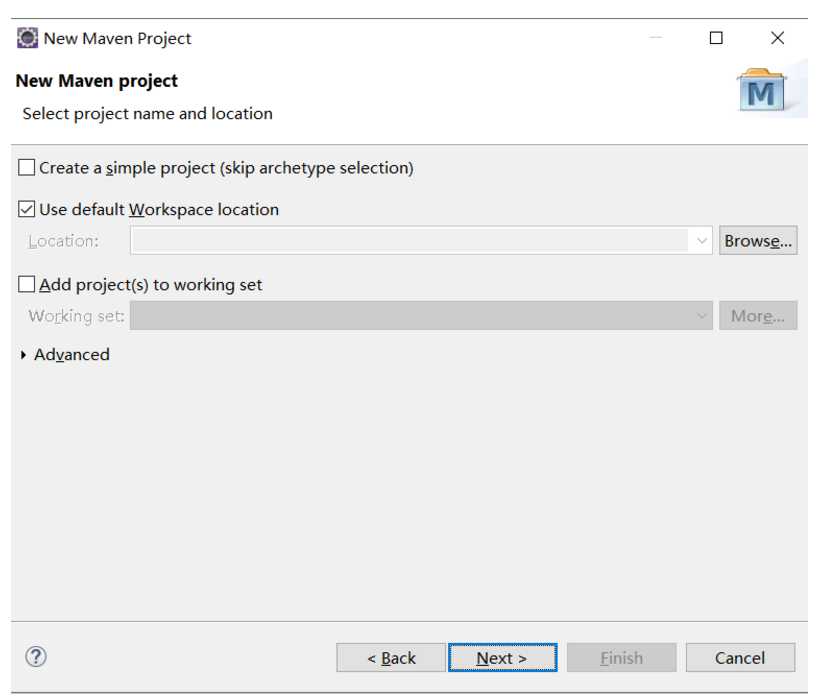
Task: Click the help question mark icon
Action: [36, 656]
